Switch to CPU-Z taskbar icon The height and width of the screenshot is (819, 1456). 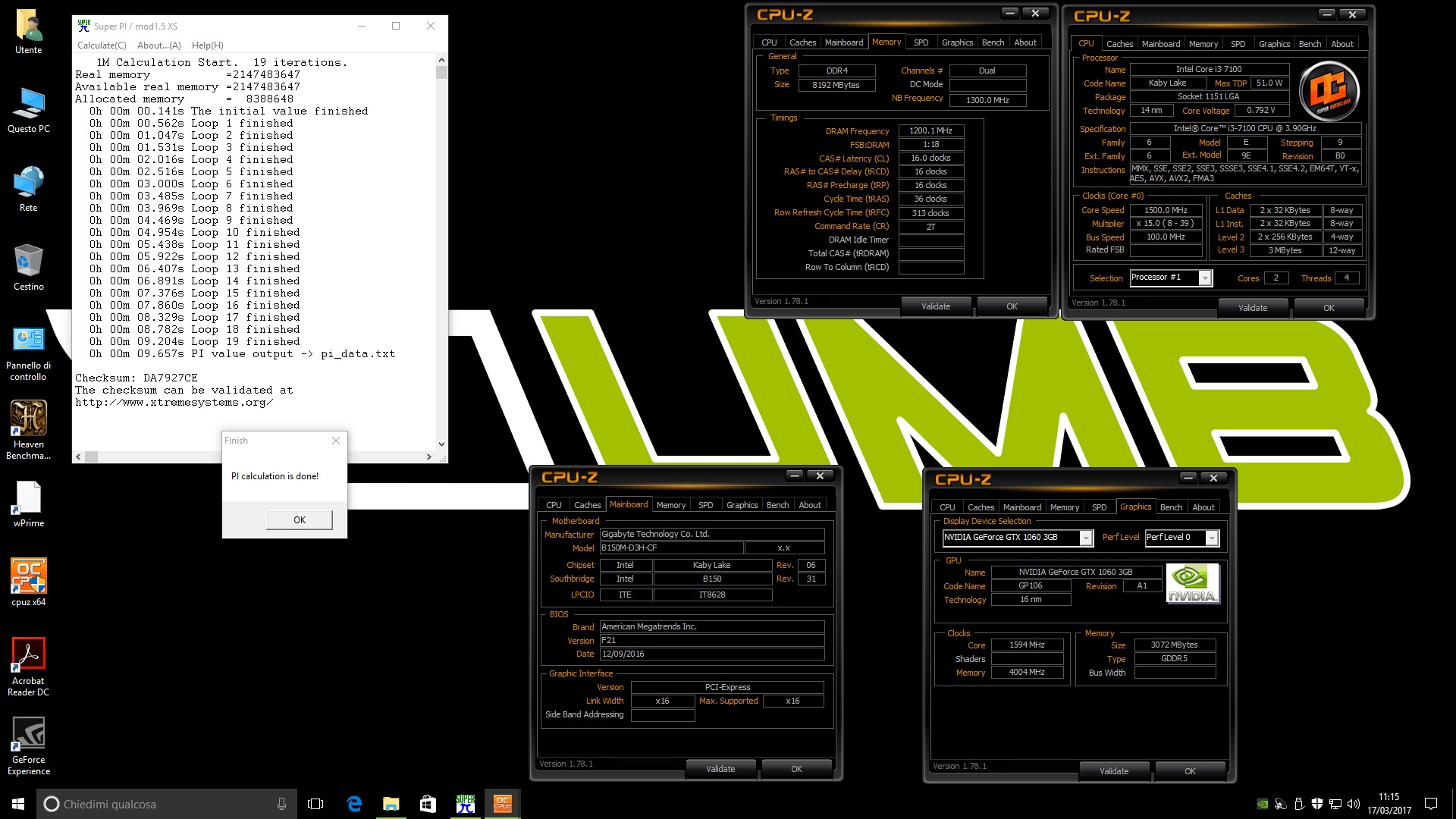tap(502, 804)
